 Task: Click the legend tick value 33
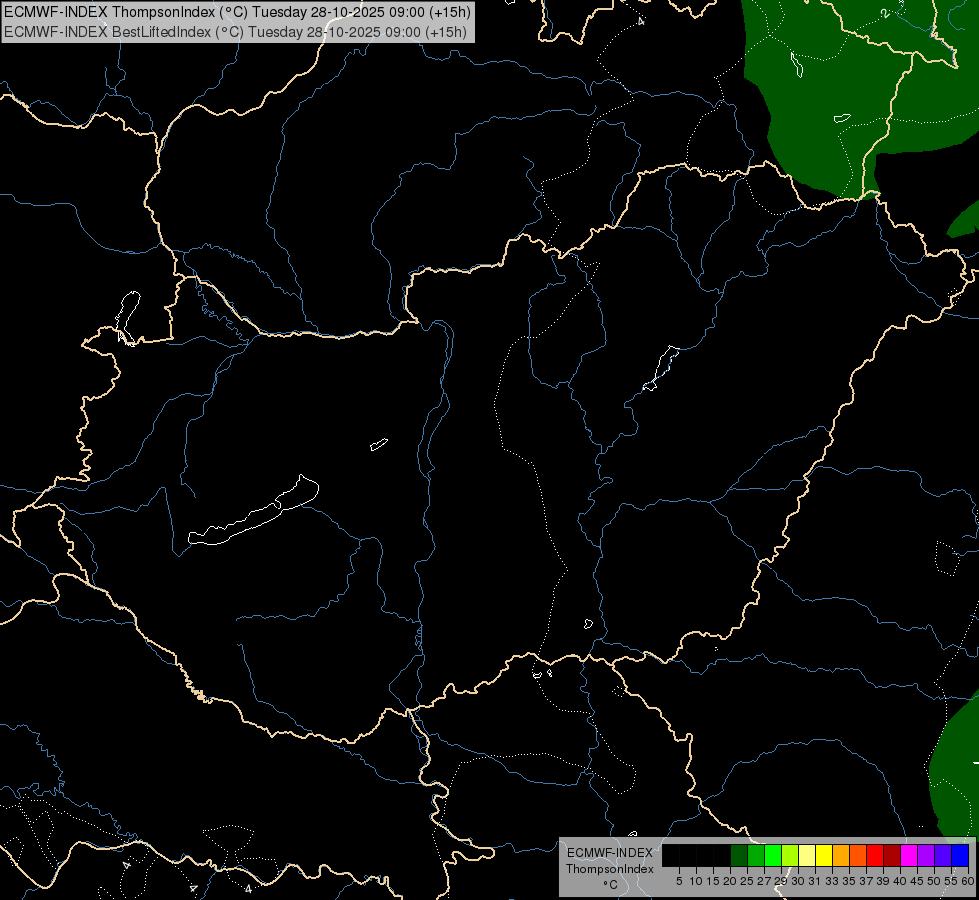832,881
